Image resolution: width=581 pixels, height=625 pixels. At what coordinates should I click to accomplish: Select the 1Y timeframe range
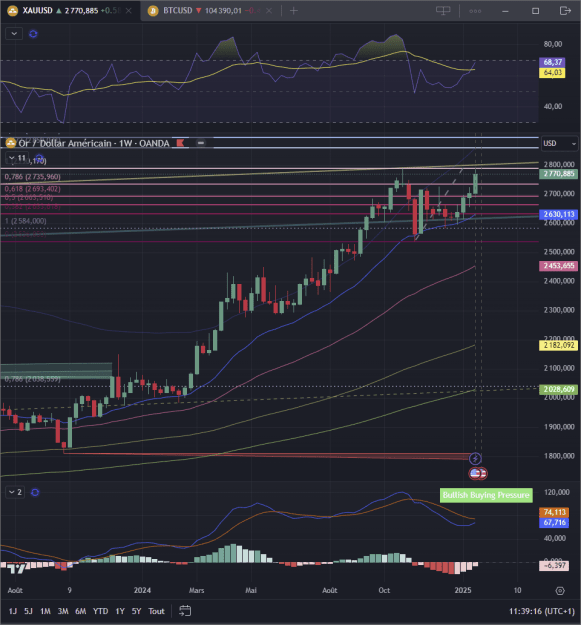[120, 611]
